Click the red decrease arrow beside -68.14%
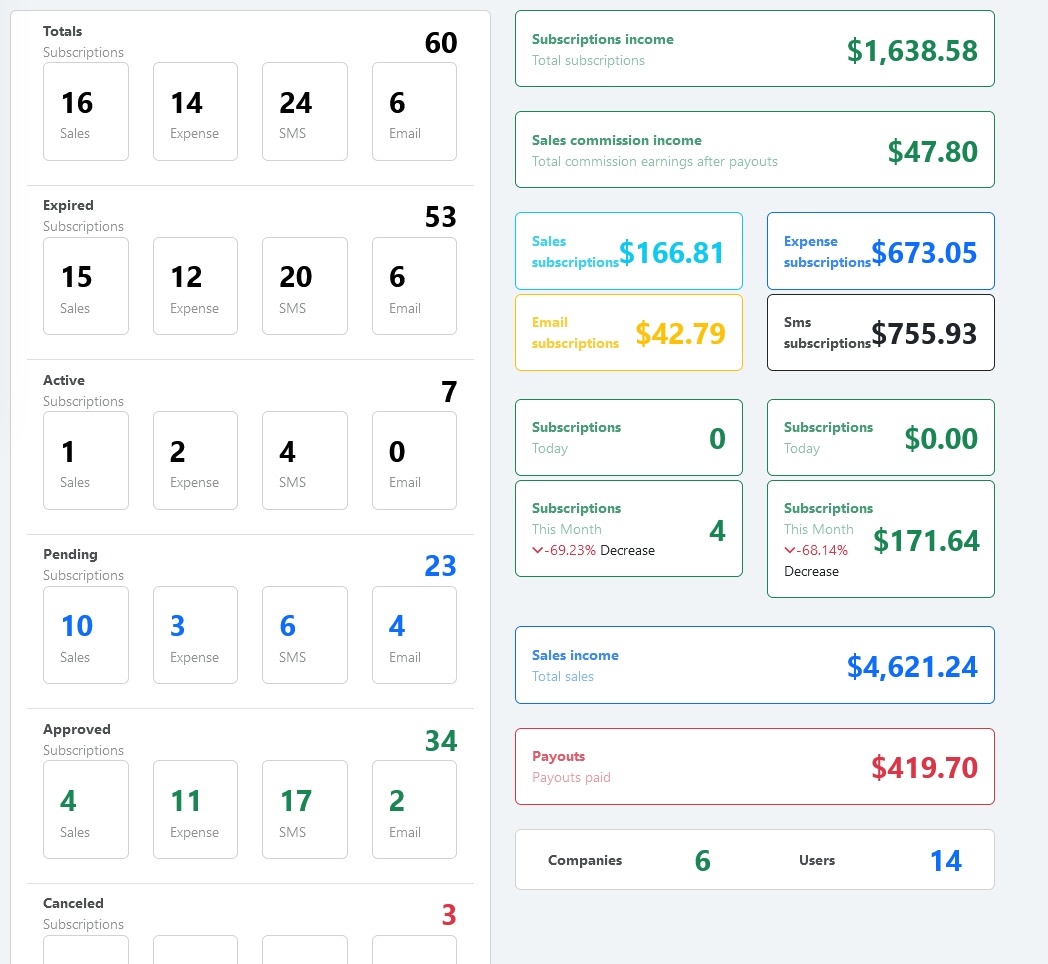The image size is (1048, 964). click(x=790, y=551)
